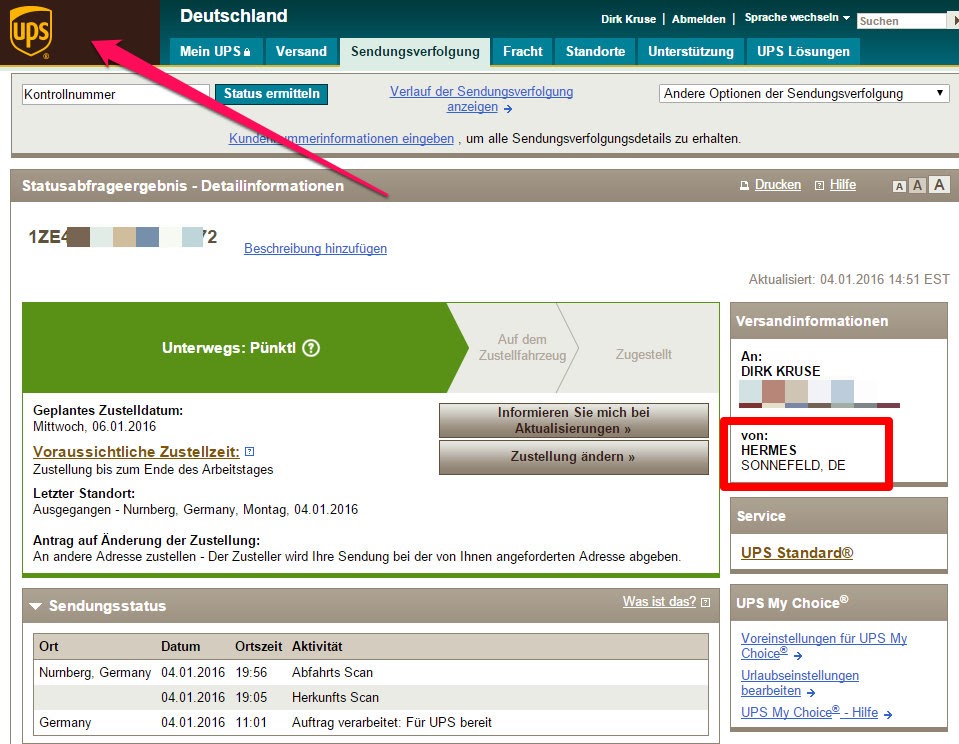The width and height of the screenshot is (959, 744).
Task: Open the Fracht tab
Action: pyautogui.click(x=523, y=51)
